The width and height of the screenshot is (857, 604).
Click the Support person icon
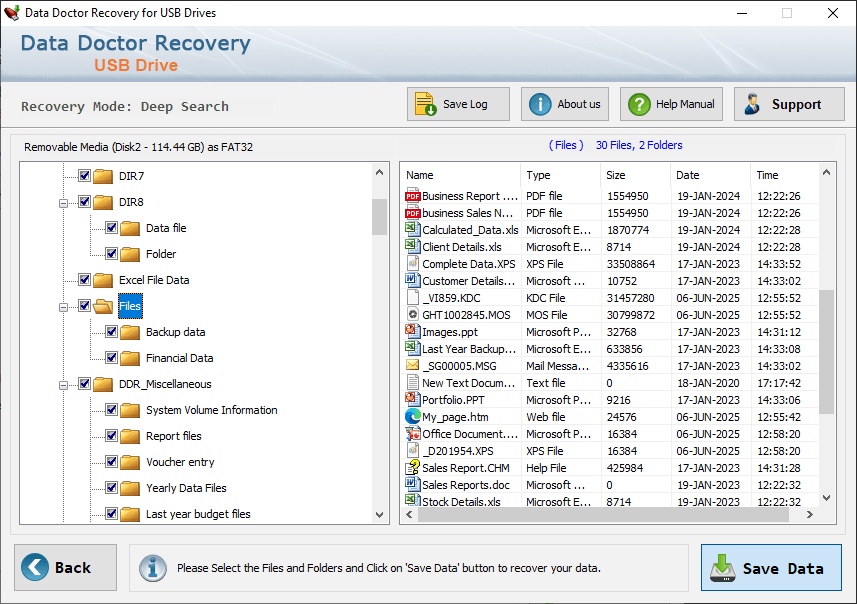coord(753,104)
